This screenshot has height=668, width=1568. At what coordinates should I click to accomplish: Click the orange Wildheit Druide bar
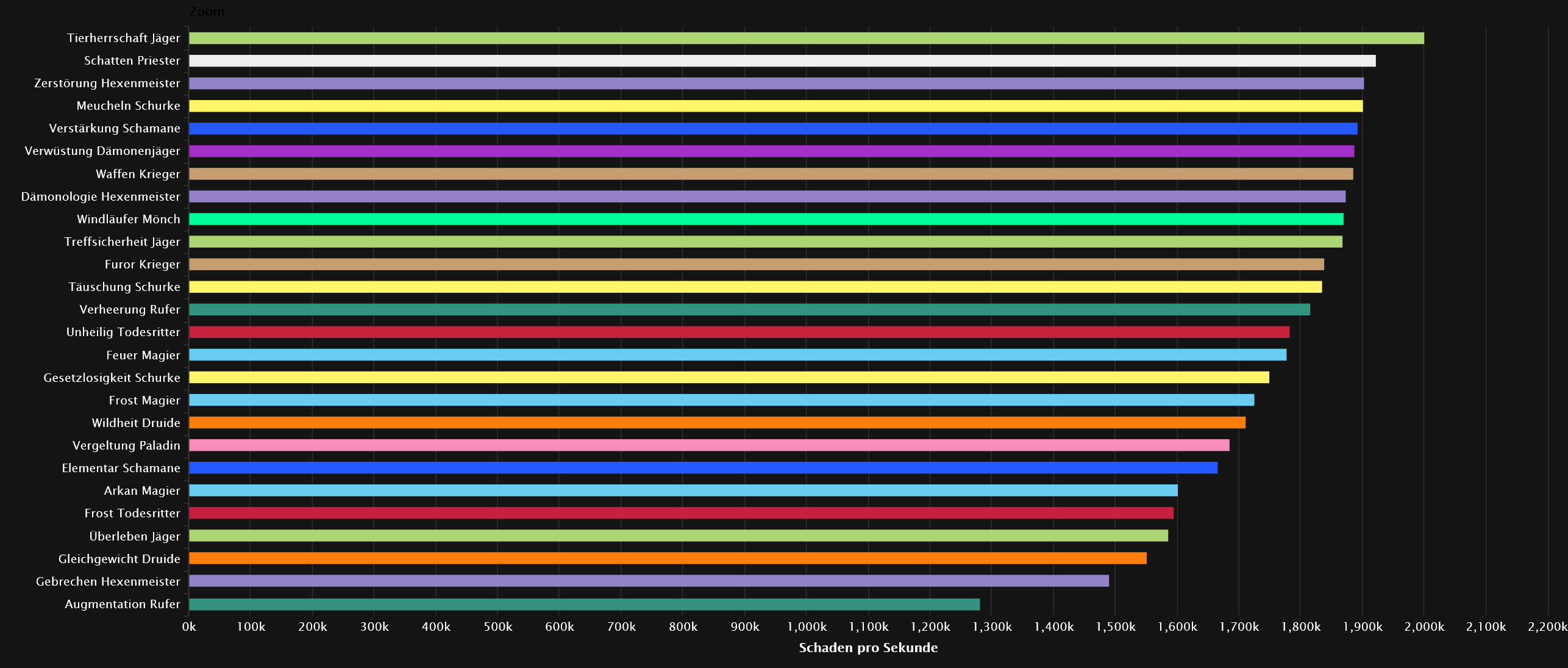tap(718, 422)
